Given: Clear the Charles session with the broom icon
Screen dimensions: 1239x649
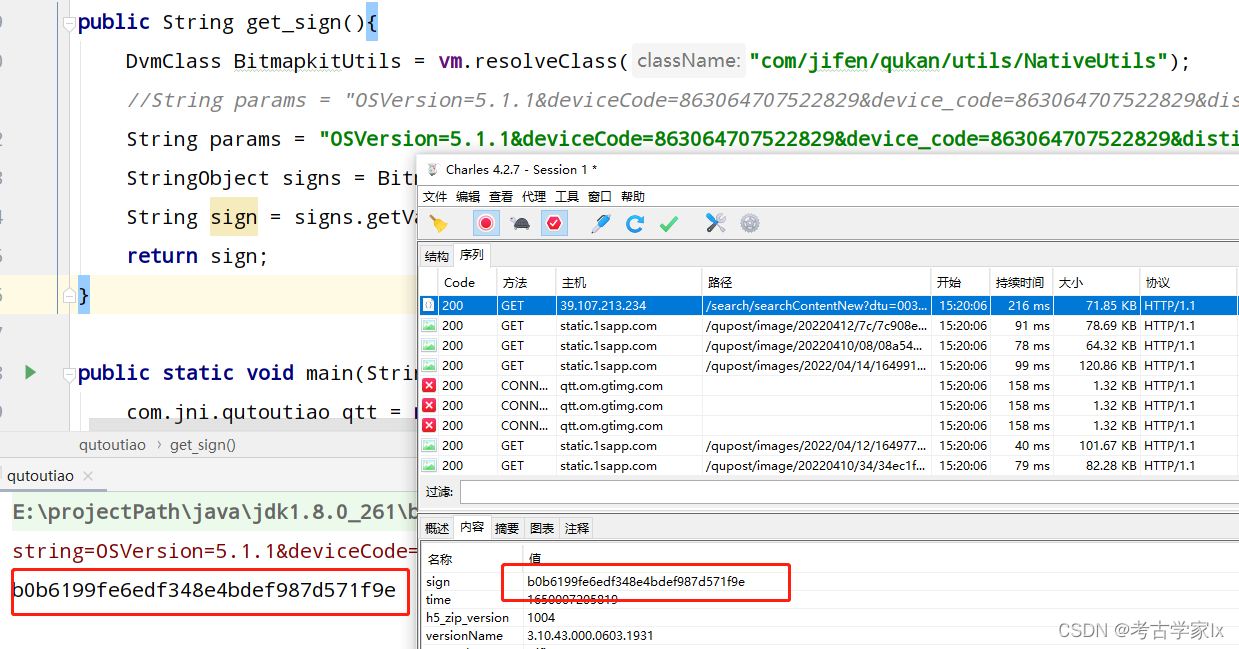Looking at the screenshot, I should pos(438,224).
